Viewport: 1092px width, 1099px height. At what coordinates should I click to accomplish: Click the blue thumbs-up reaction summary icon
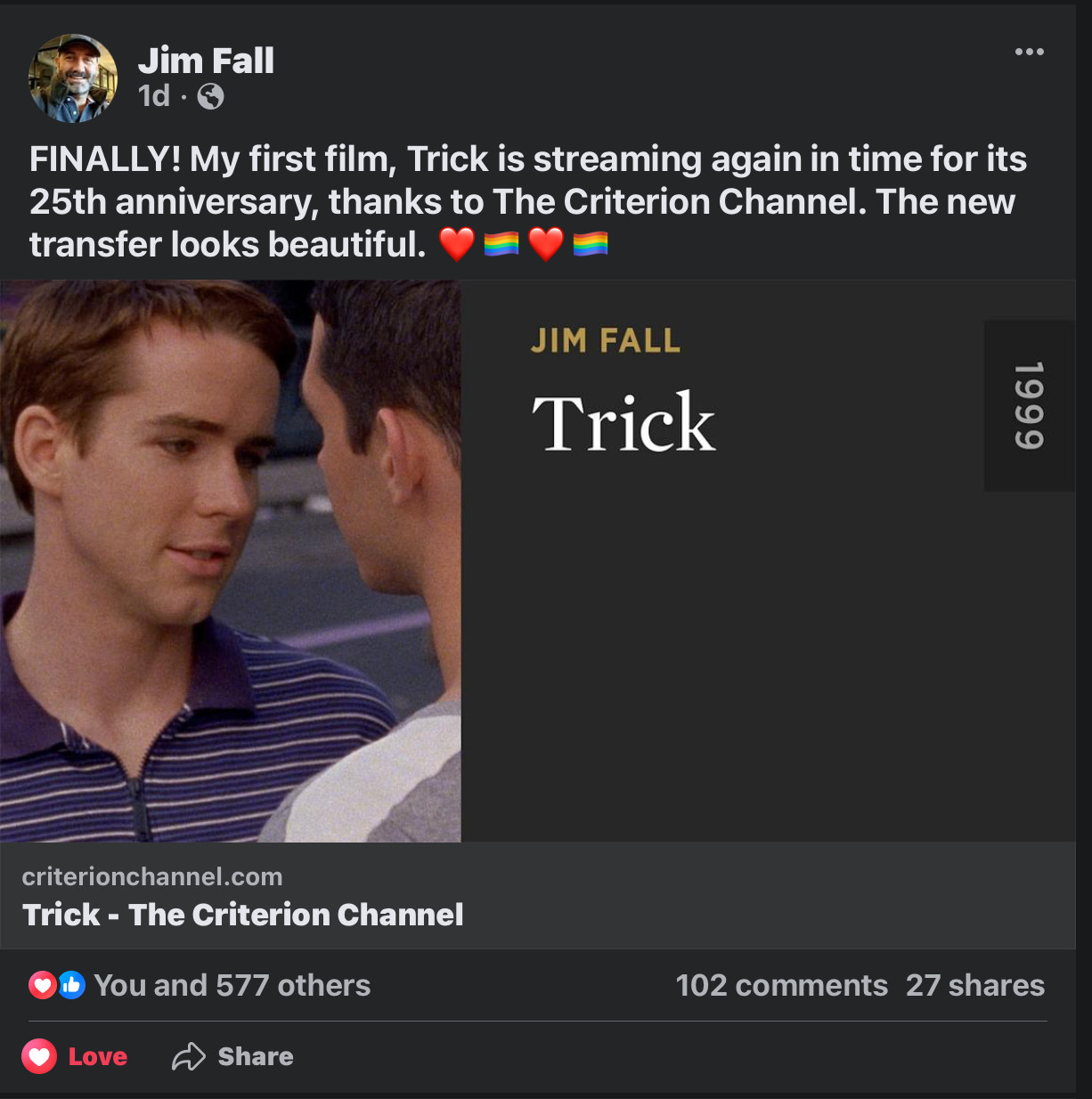tap(72, 985)
